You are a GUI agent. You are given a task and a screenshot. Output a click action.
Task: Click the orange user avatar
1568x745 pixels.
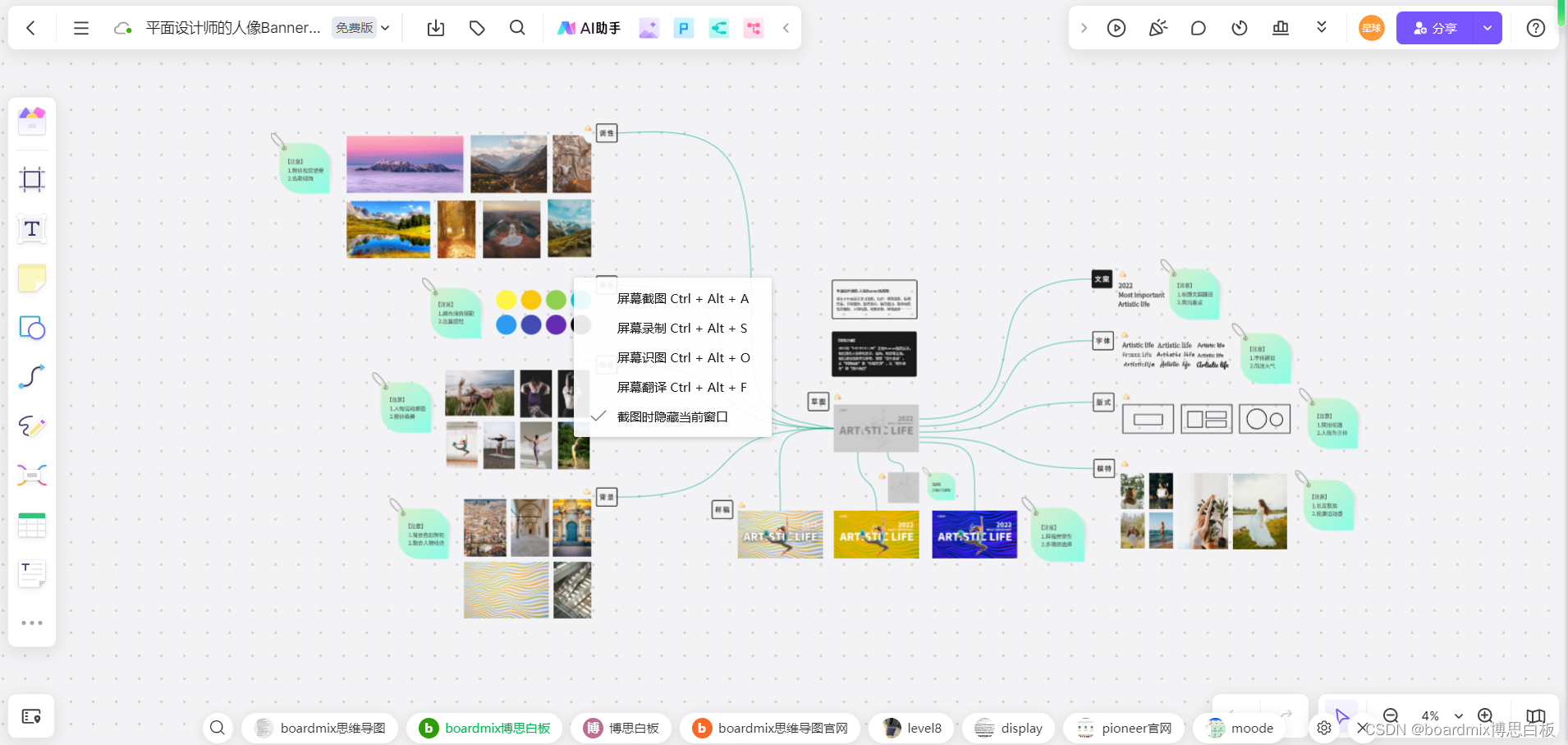tap(1371, 28)
